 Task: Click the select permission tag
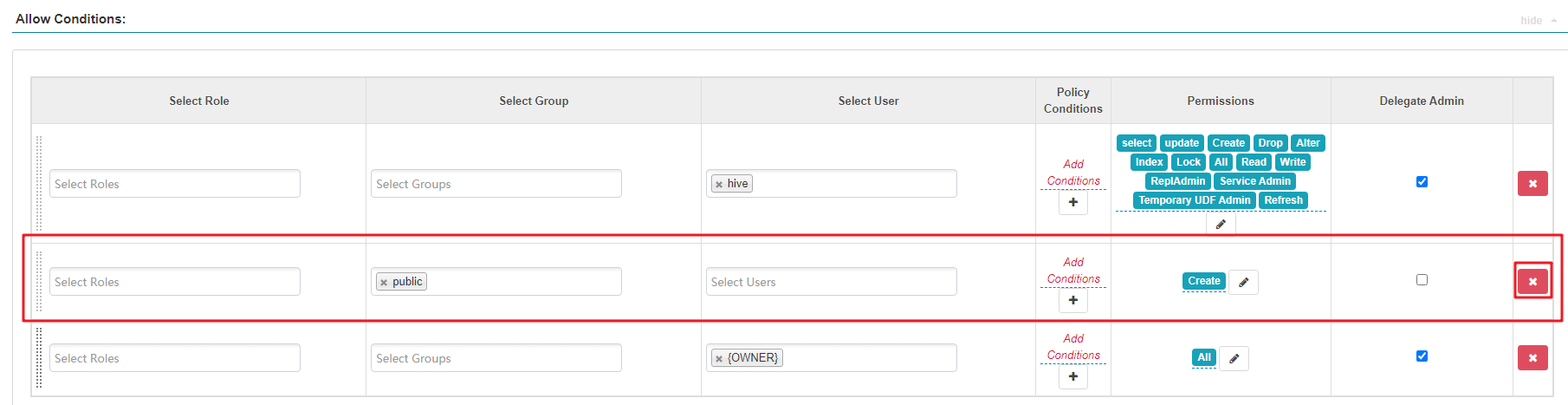[x=1137, y=143]
